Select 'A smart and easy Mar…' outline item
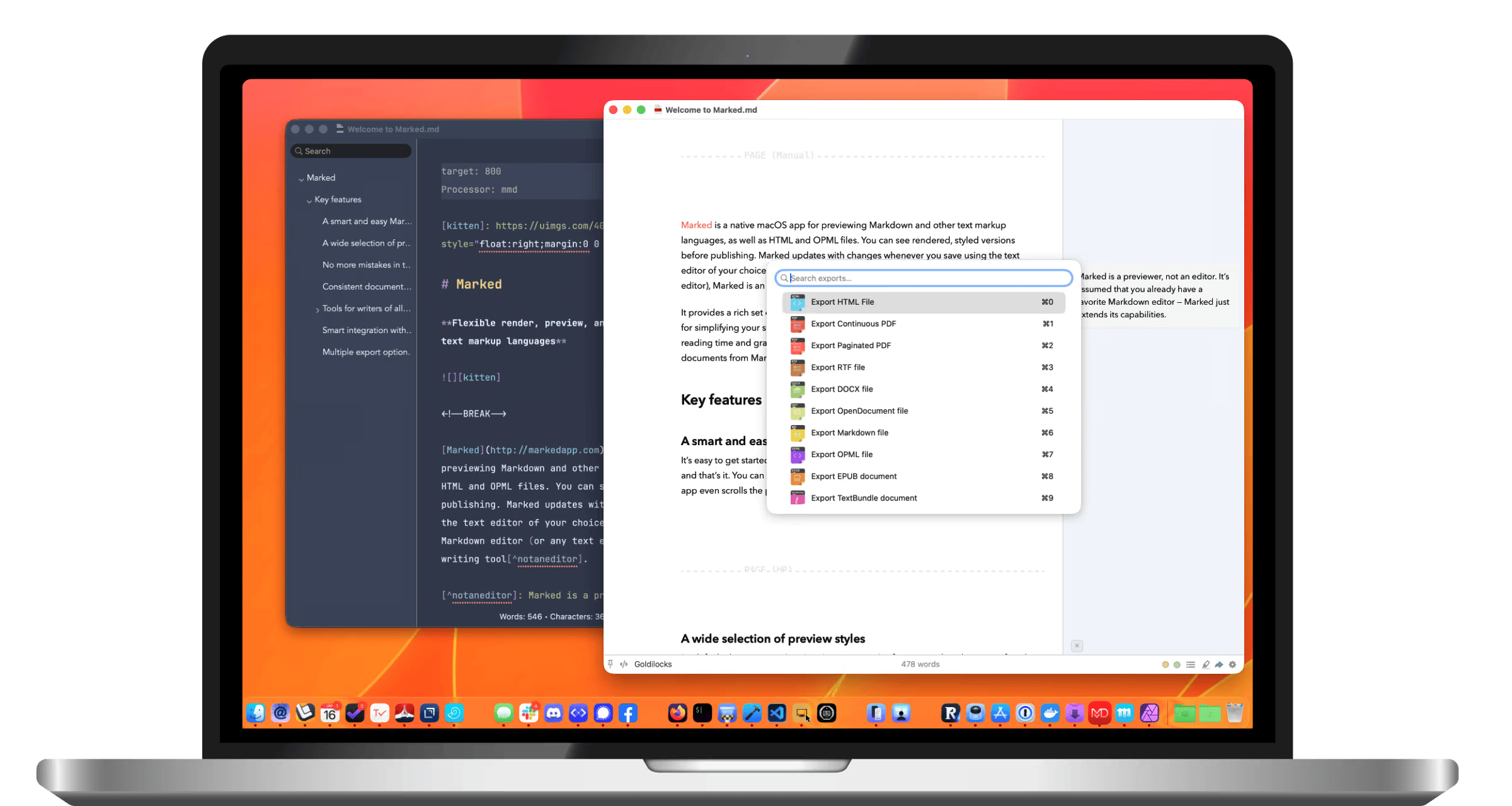Viewport: 1512px width, 806px height. point(367,222)
